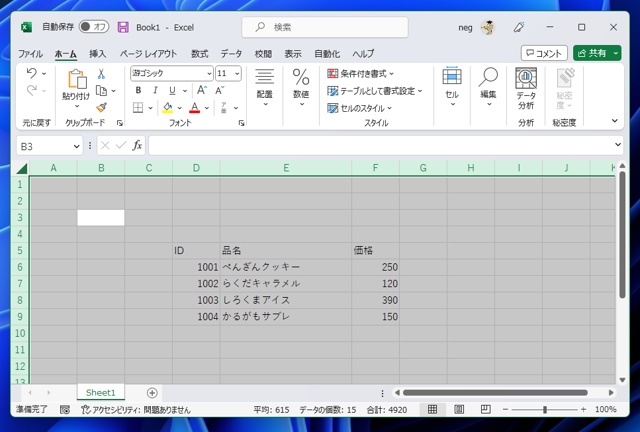Open the font name dropdown
This screenshot has height=432, width=640.
click(209, 73)
